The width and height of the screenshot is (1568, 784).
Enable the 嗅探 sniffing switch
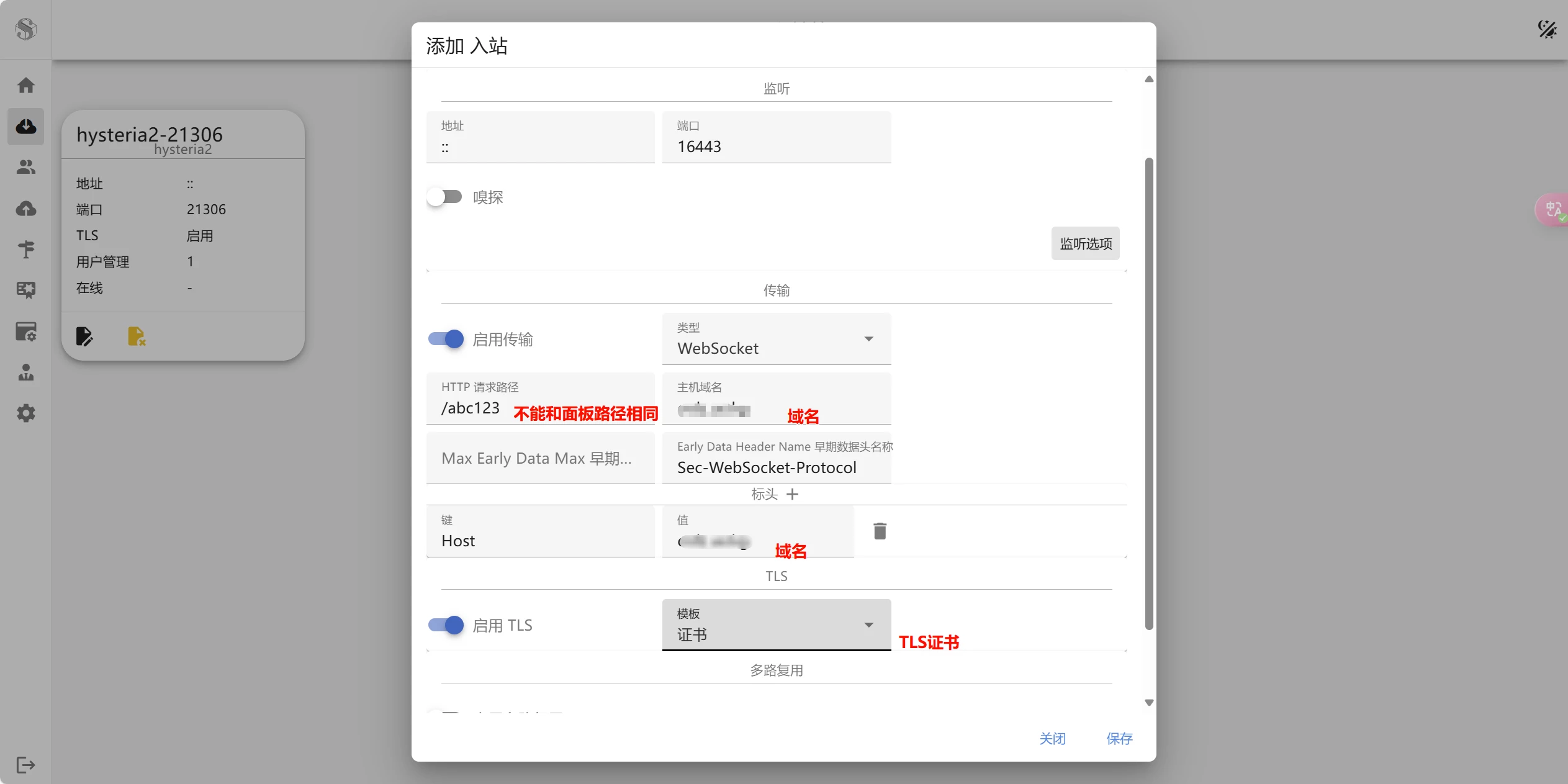coord(445,197)
